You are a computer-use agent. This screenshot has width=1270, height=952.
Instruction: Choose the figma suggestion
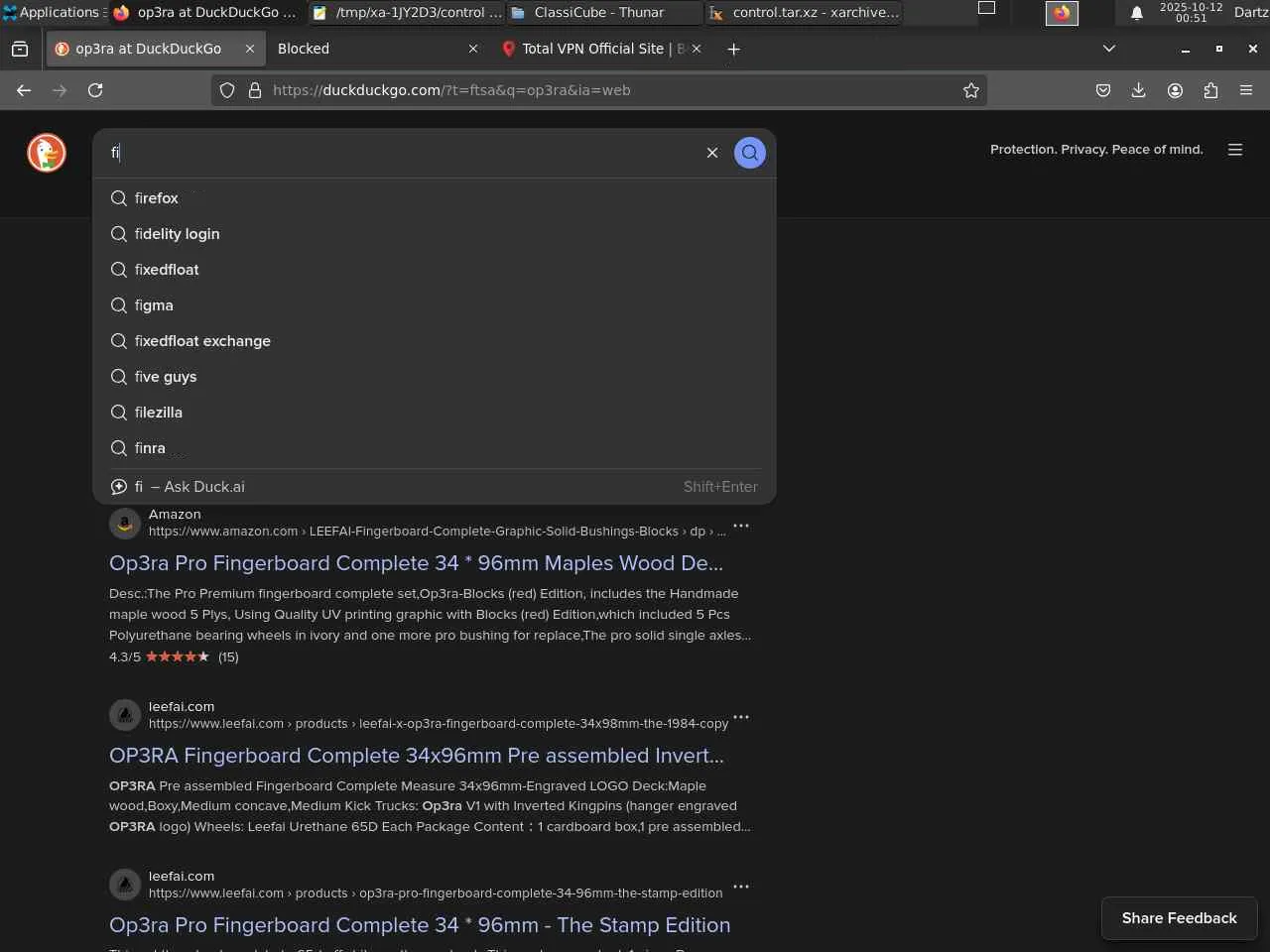coord(435,305)
